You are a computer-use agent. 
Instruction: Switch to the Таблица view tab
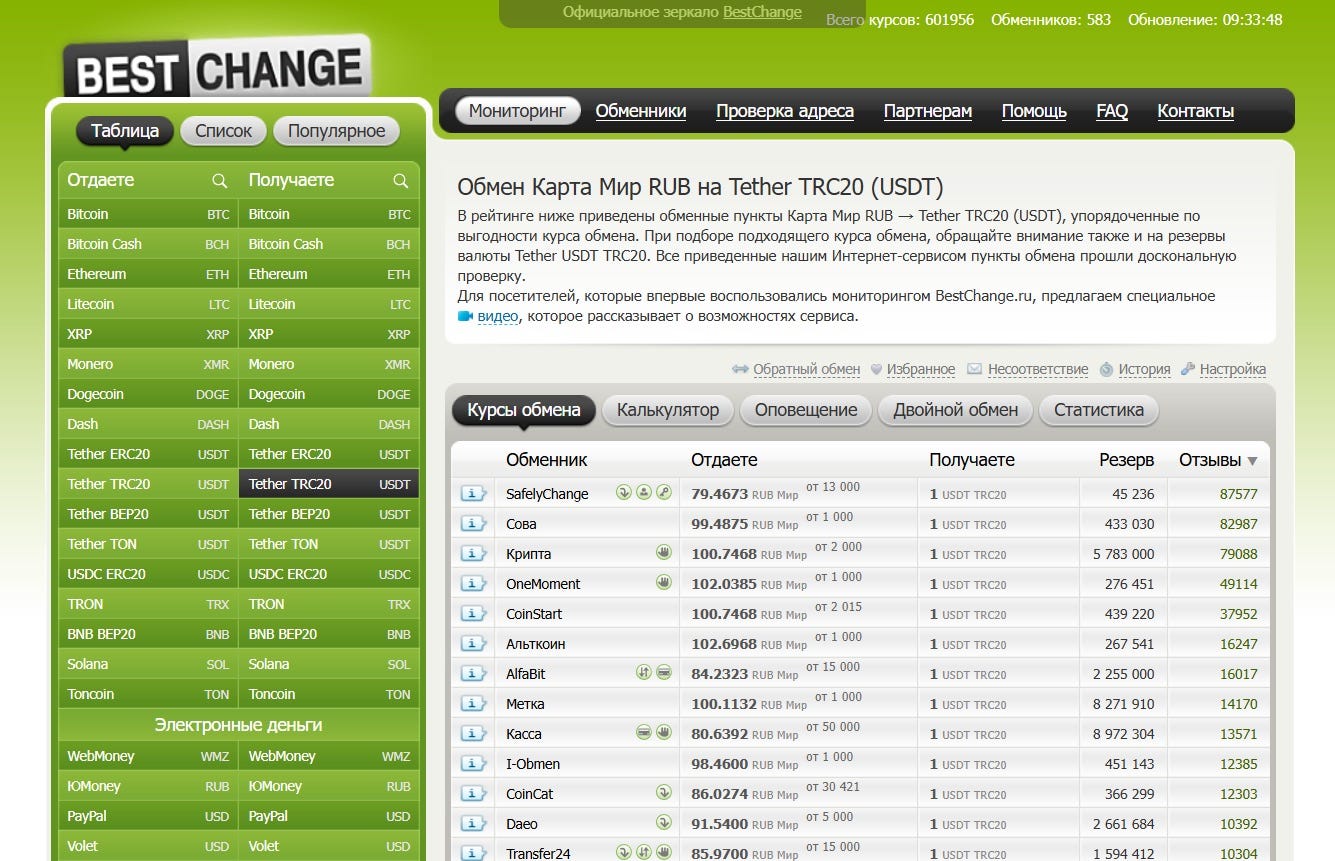[125, 131]
